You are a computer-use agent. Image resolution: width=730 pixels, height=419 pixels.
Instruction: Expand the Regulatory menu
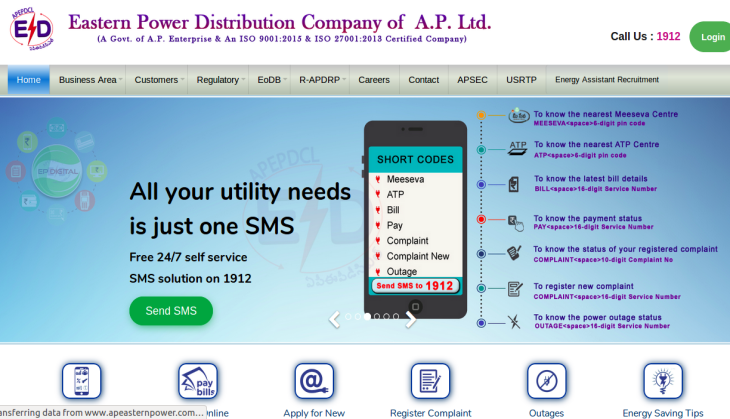point(218,80)
